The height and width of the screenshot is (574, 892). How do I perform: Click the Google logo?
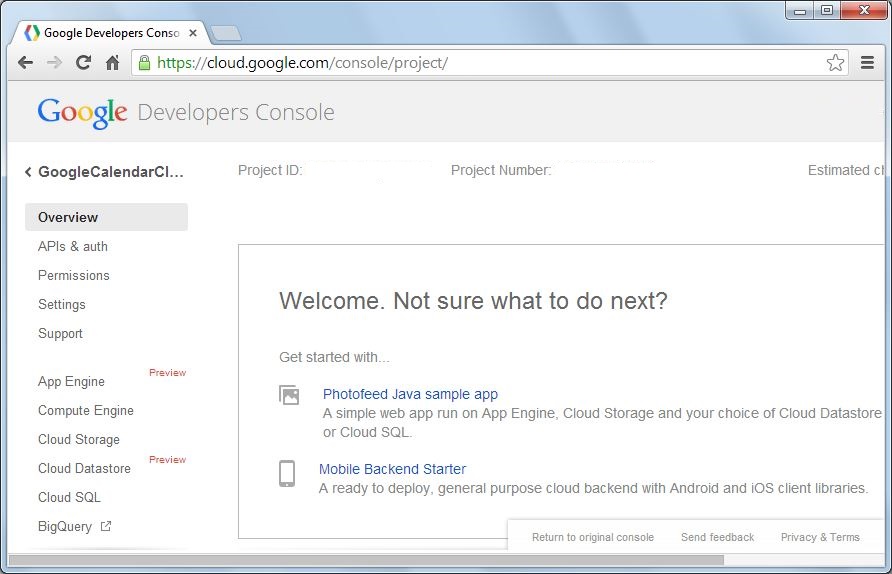point(82,113)
